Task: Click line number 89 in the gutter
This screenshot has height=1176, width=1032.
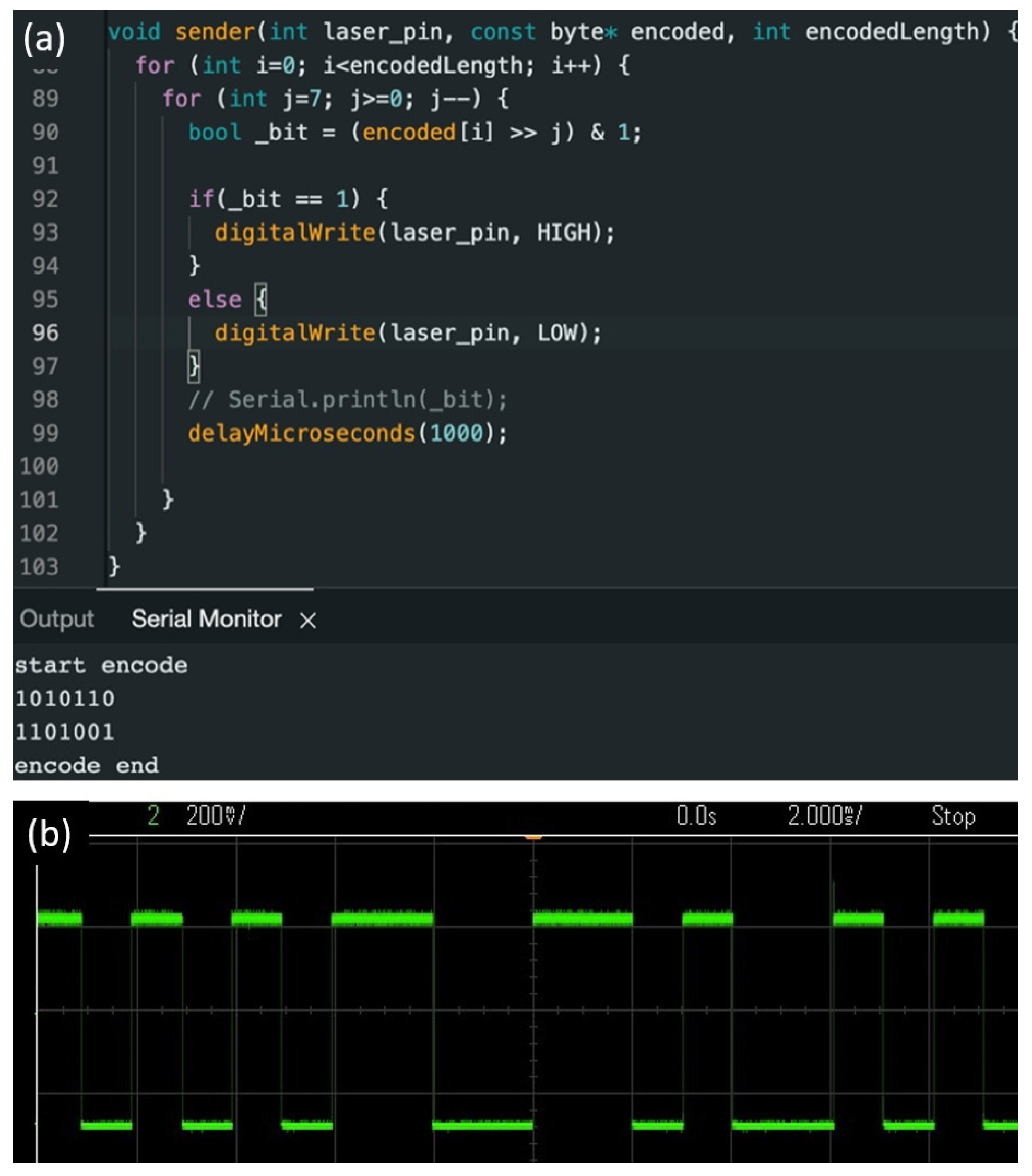Action: coord(45,98)
